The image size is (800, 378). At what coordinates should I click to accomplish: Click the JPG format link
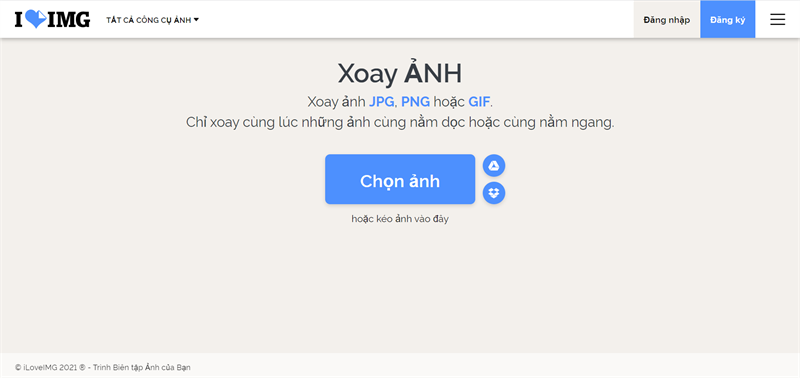(381, 102)
